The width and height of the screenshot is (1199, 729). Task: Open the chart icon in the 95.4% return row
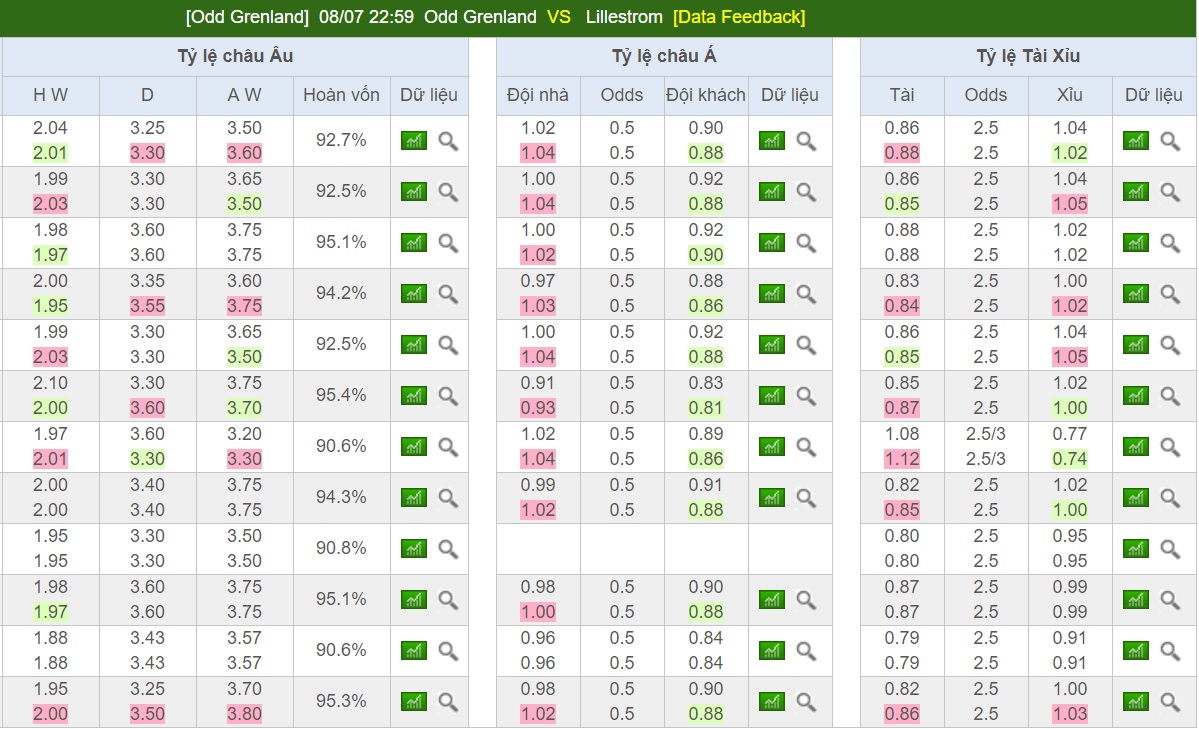pyautogui.click(x=414, y=395)
